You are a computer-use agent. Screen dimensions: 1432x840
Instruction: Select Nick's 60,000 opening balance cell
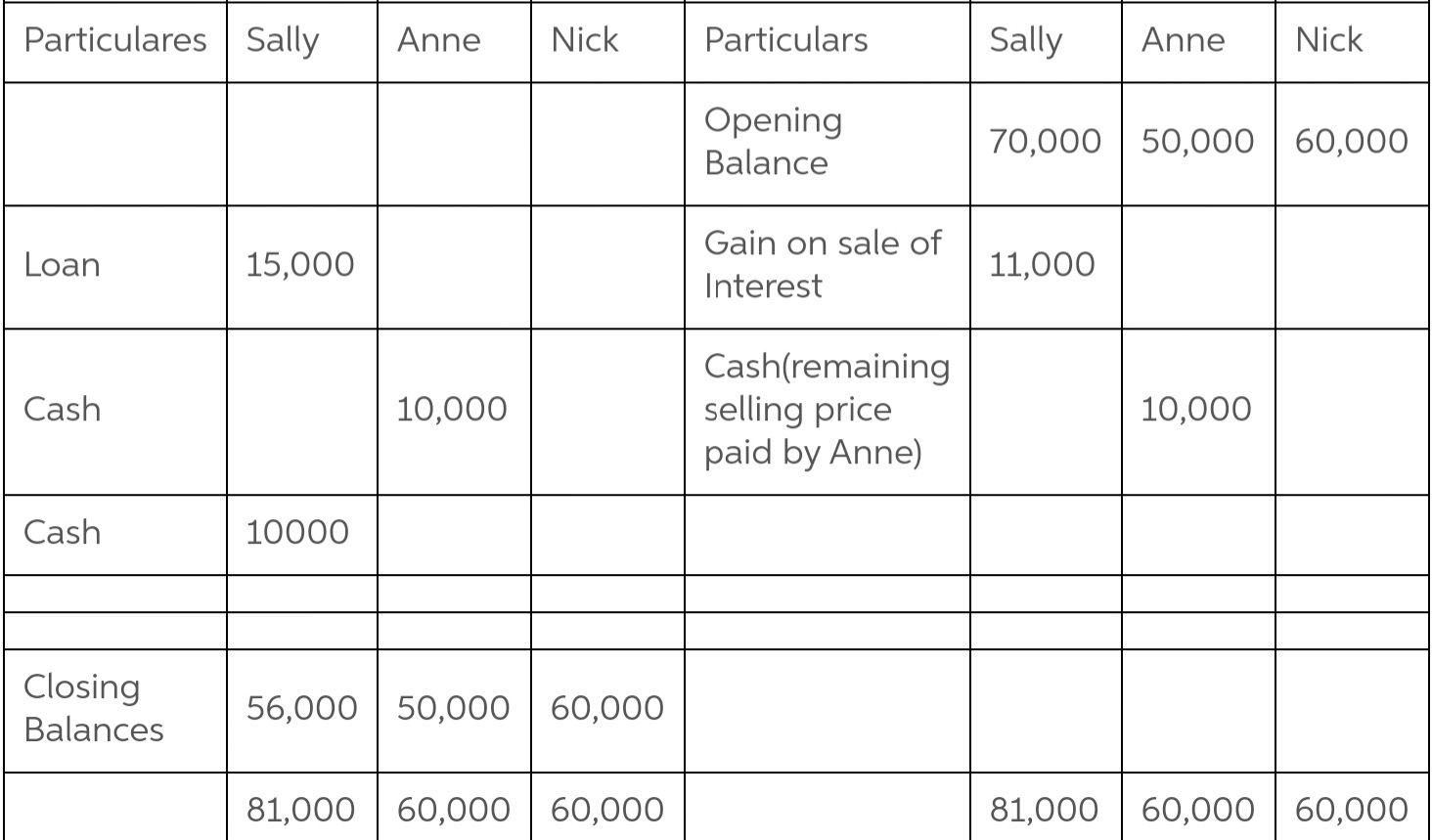point(1351,141)
